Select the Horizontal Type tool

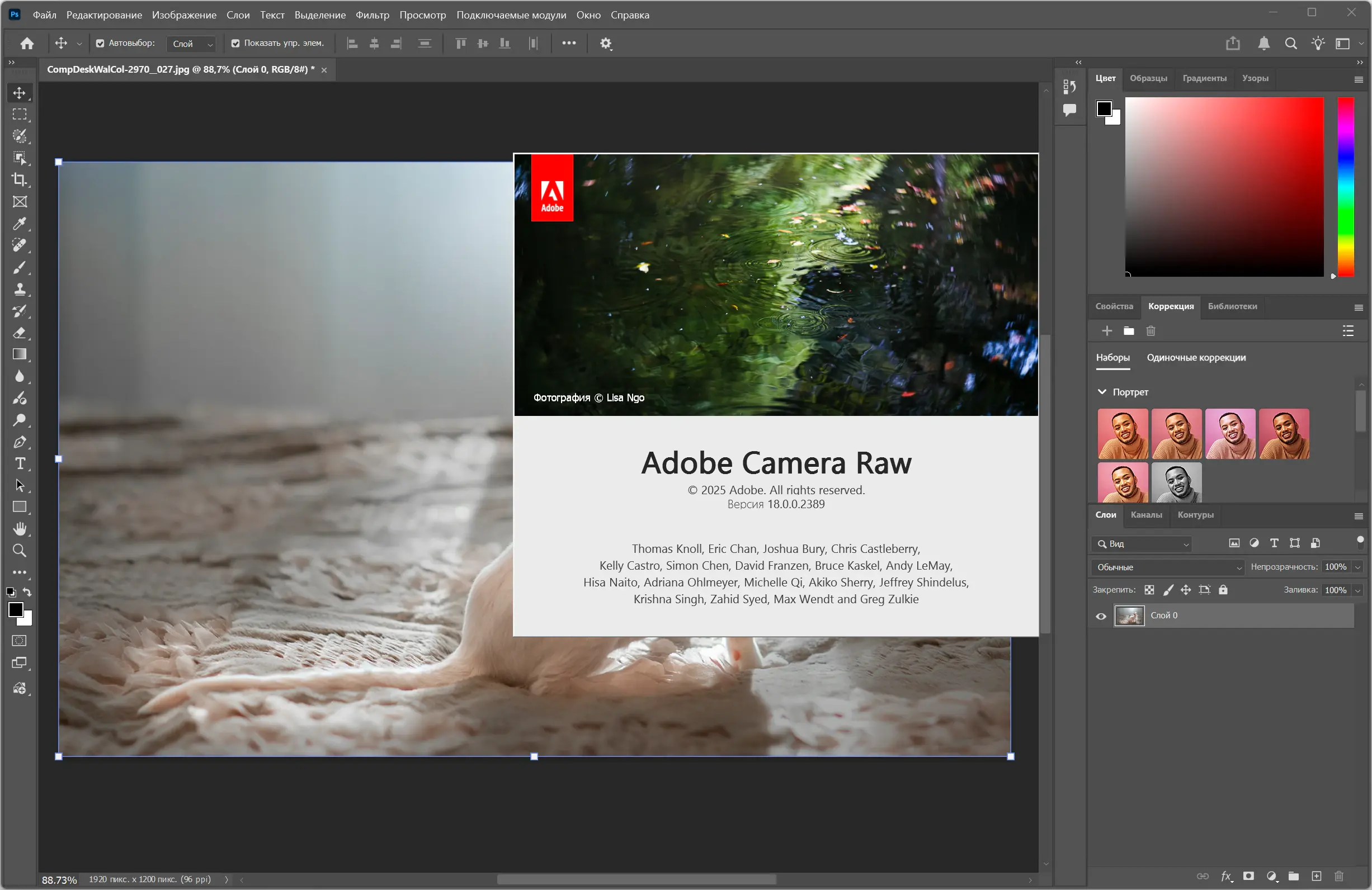point(20,463)
